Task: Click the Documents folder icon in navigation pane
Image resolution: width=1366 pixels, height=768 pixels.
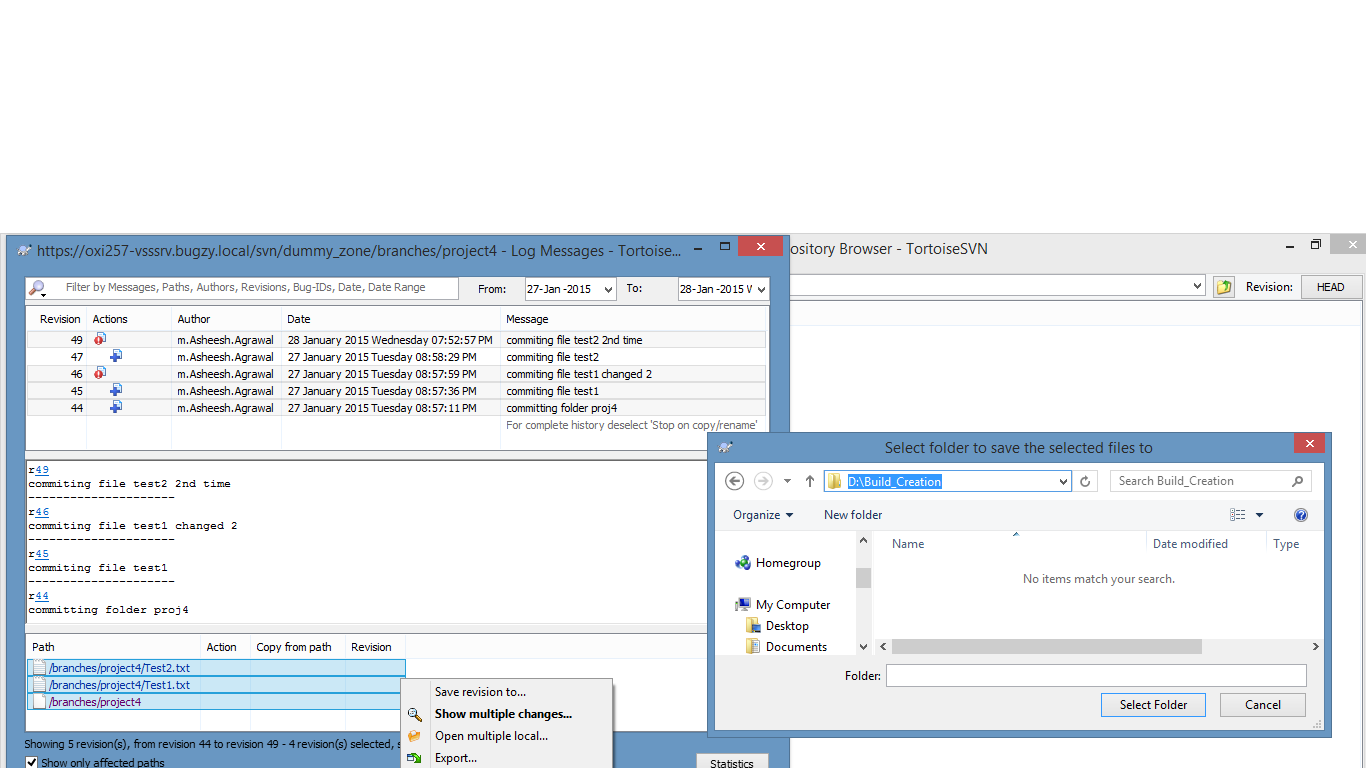Action: click(754, 647)
